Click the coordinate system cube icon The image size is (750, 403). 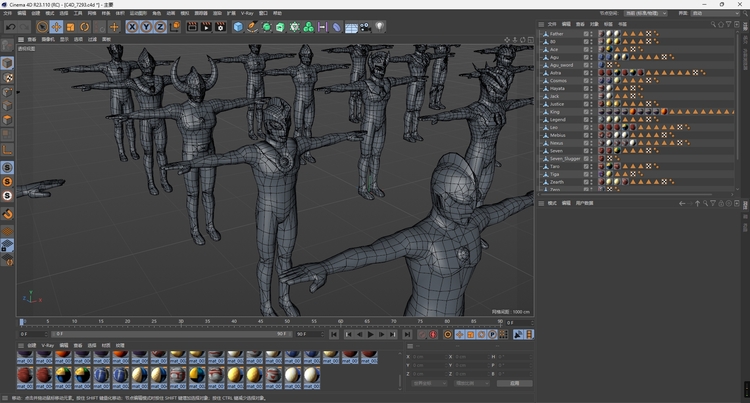pyautogui.click(x=175, y=27)
